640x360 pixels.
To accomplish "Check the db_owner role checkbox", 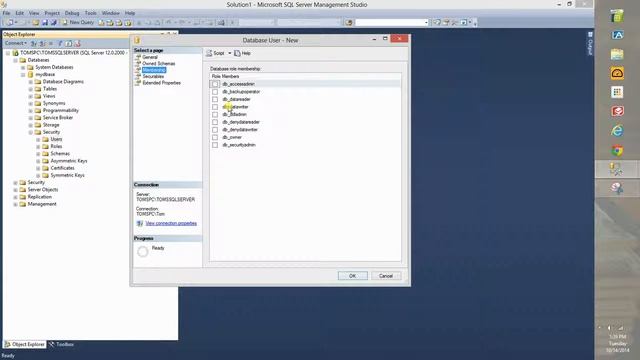I will 215,138.
